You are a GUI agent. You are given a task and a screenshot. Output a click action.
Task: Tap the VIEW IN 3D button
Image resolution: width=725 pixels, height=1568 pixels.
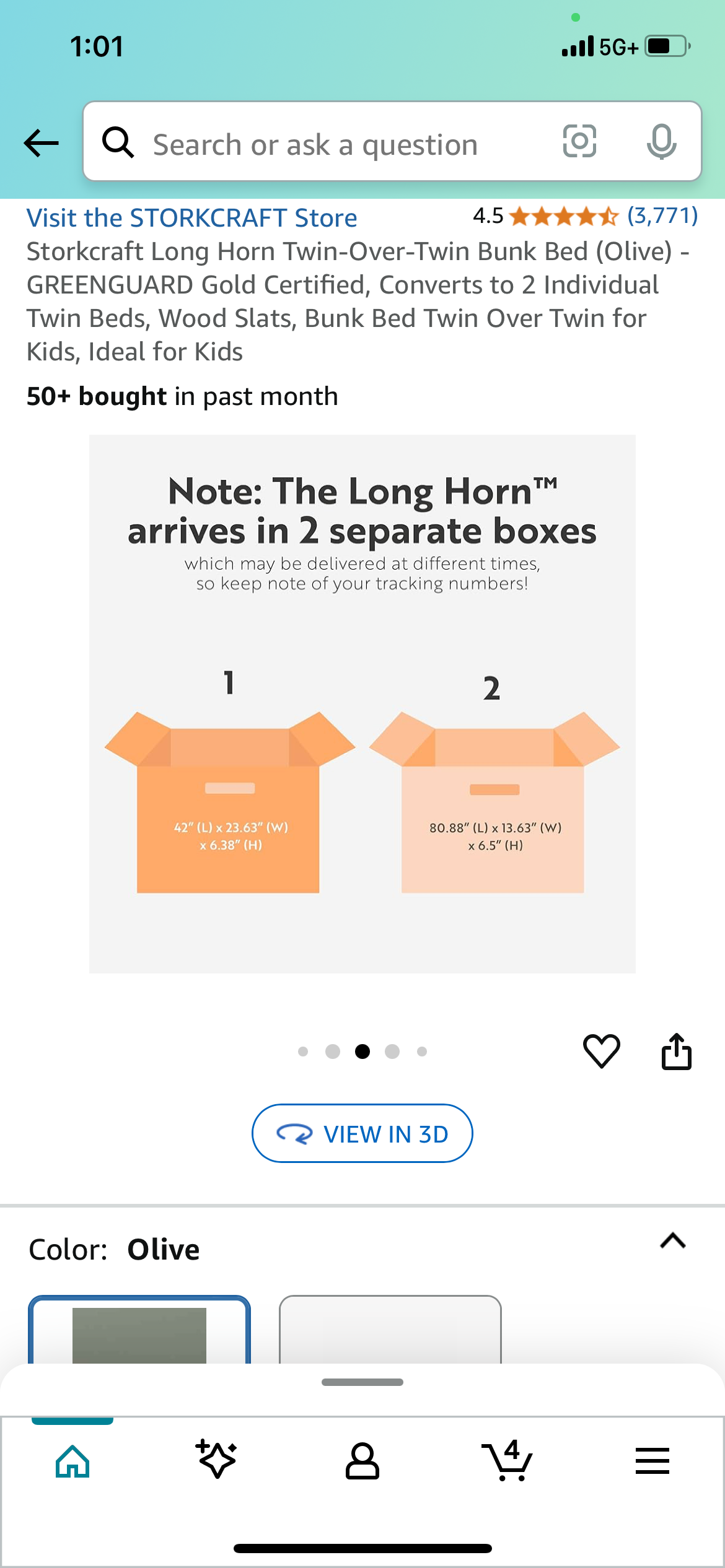(362, 1133)
